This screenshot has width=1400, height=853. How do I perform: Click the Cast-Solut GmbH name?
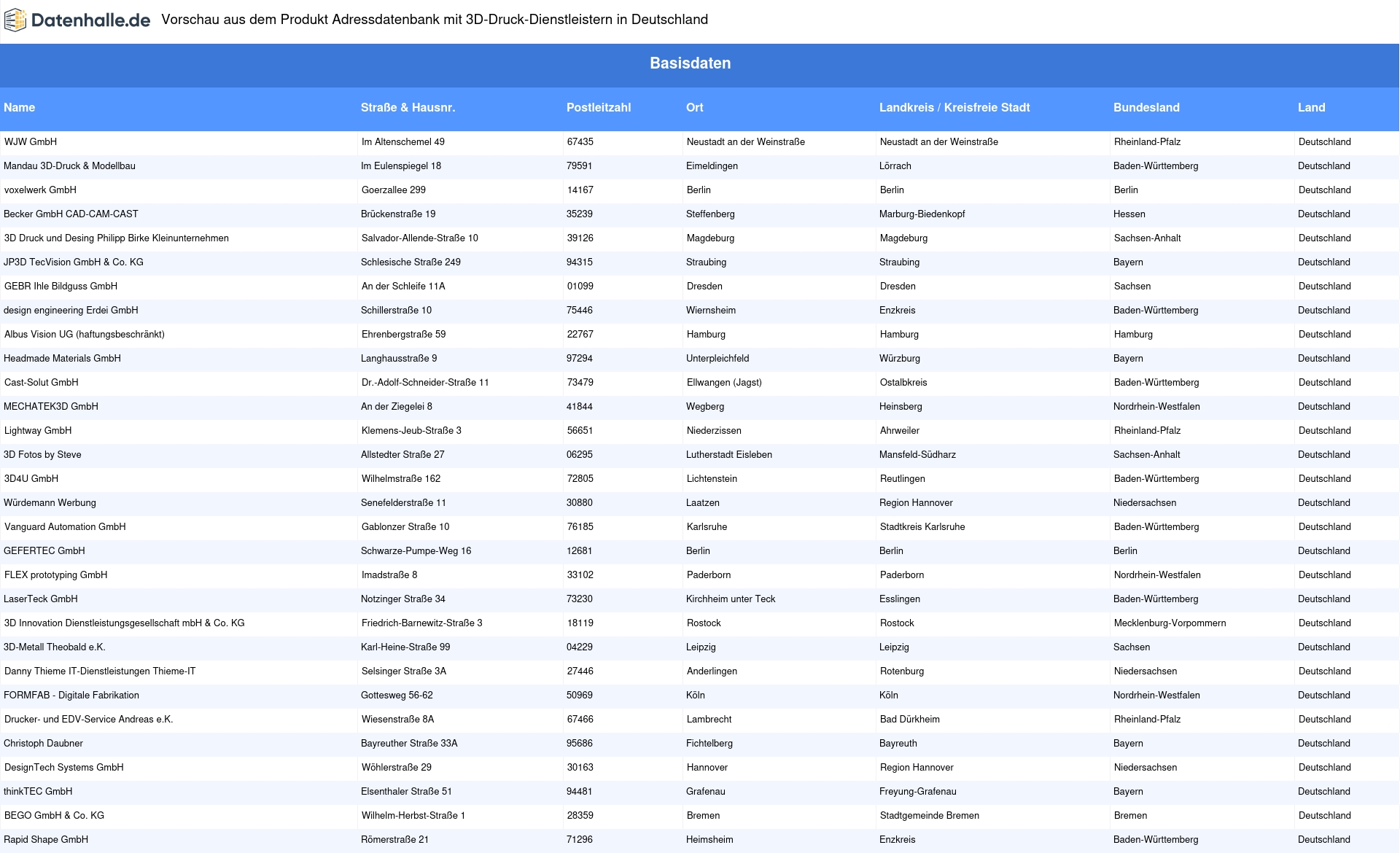click(41, 382)
